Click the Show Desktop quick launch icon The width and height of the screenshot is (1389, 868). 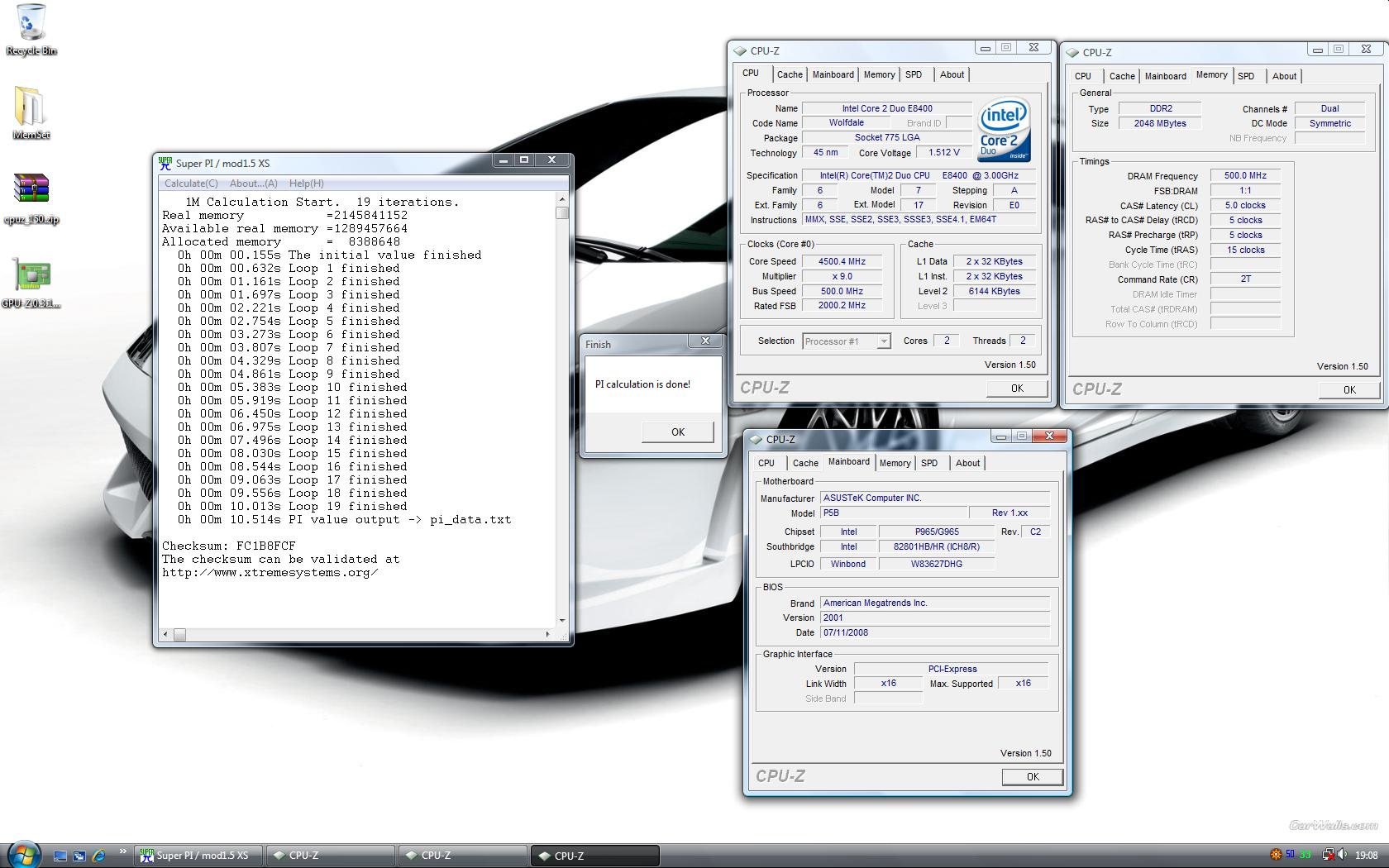[60, 856]
